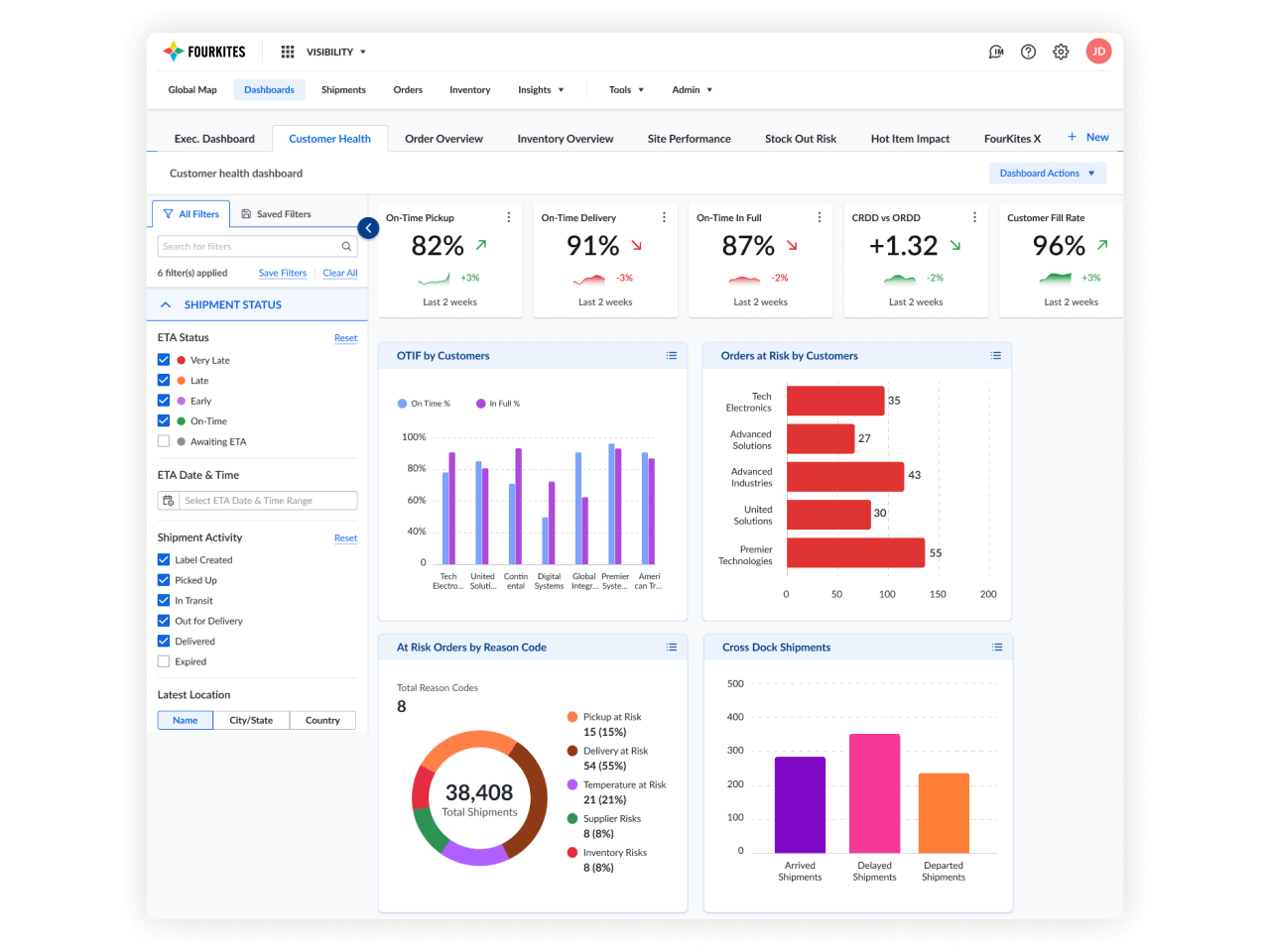
Task: Open the settings gear icon
Action: [1061, 52]
